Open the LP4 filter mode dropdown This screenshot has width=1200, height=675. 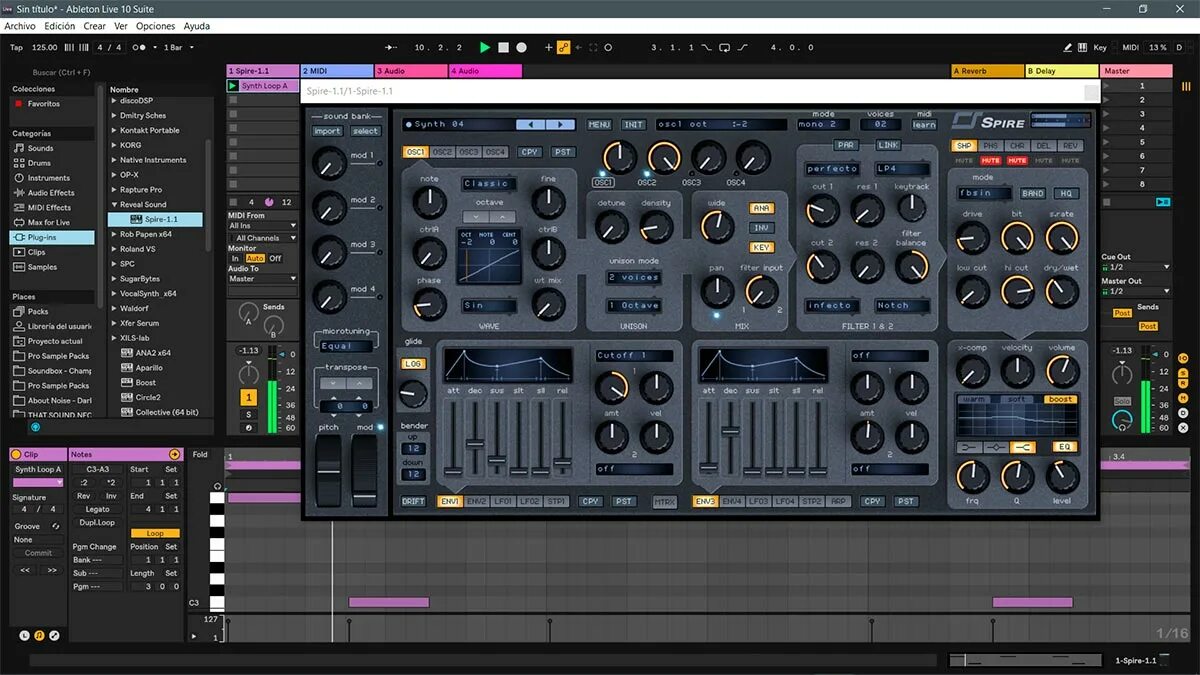(902, 169)
